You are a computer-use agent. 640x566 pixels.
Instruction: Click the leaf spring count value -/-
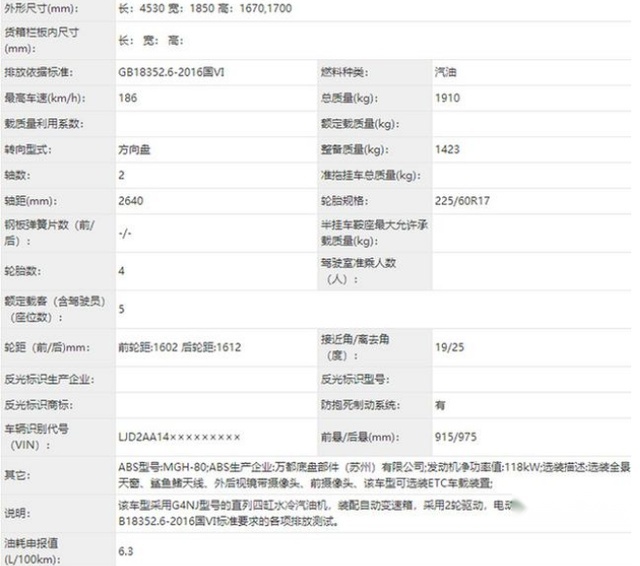(x=124, y=233)
